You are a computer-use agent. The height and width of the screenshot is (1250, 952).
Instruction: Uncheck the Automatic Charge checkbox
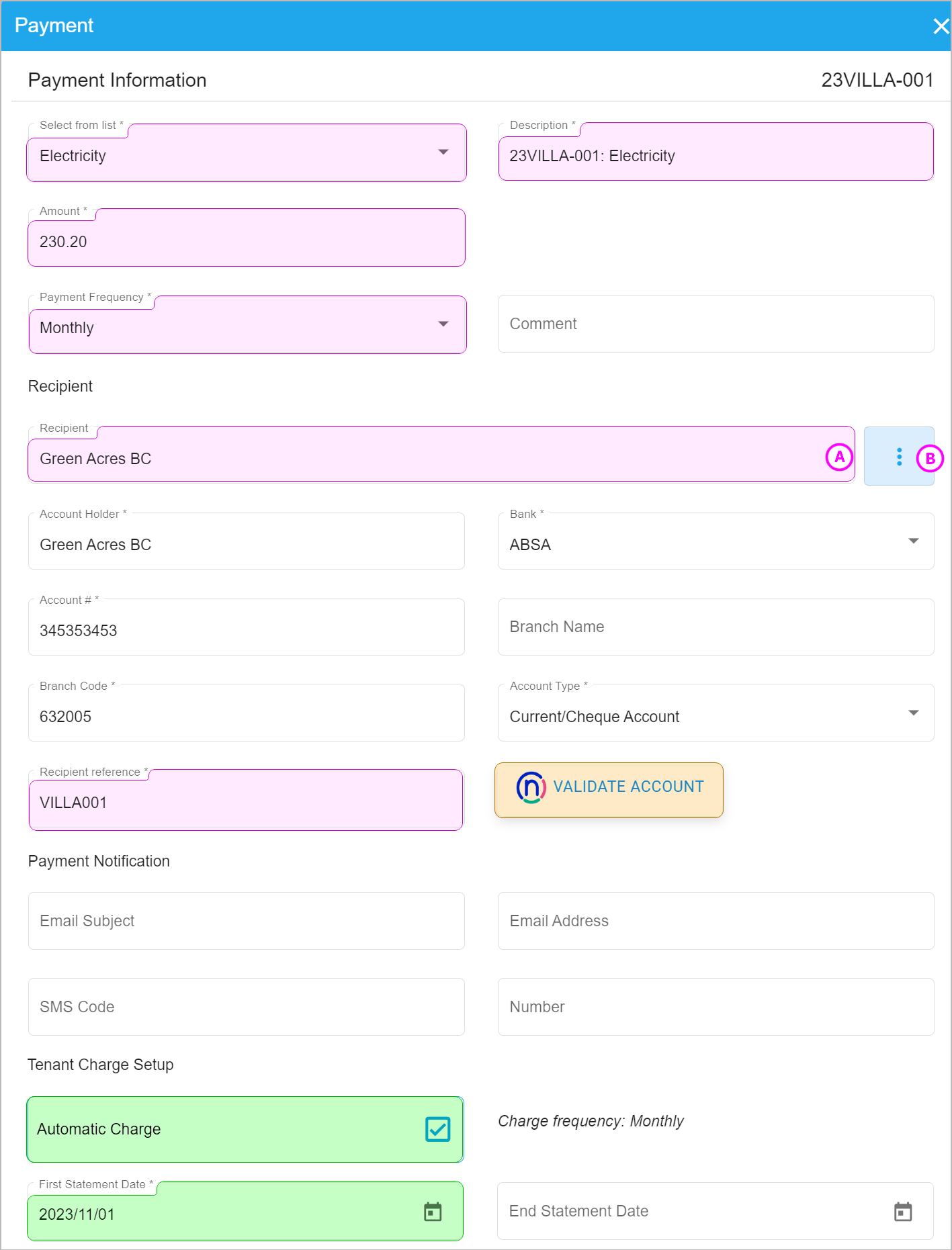tap(438, 1129)
